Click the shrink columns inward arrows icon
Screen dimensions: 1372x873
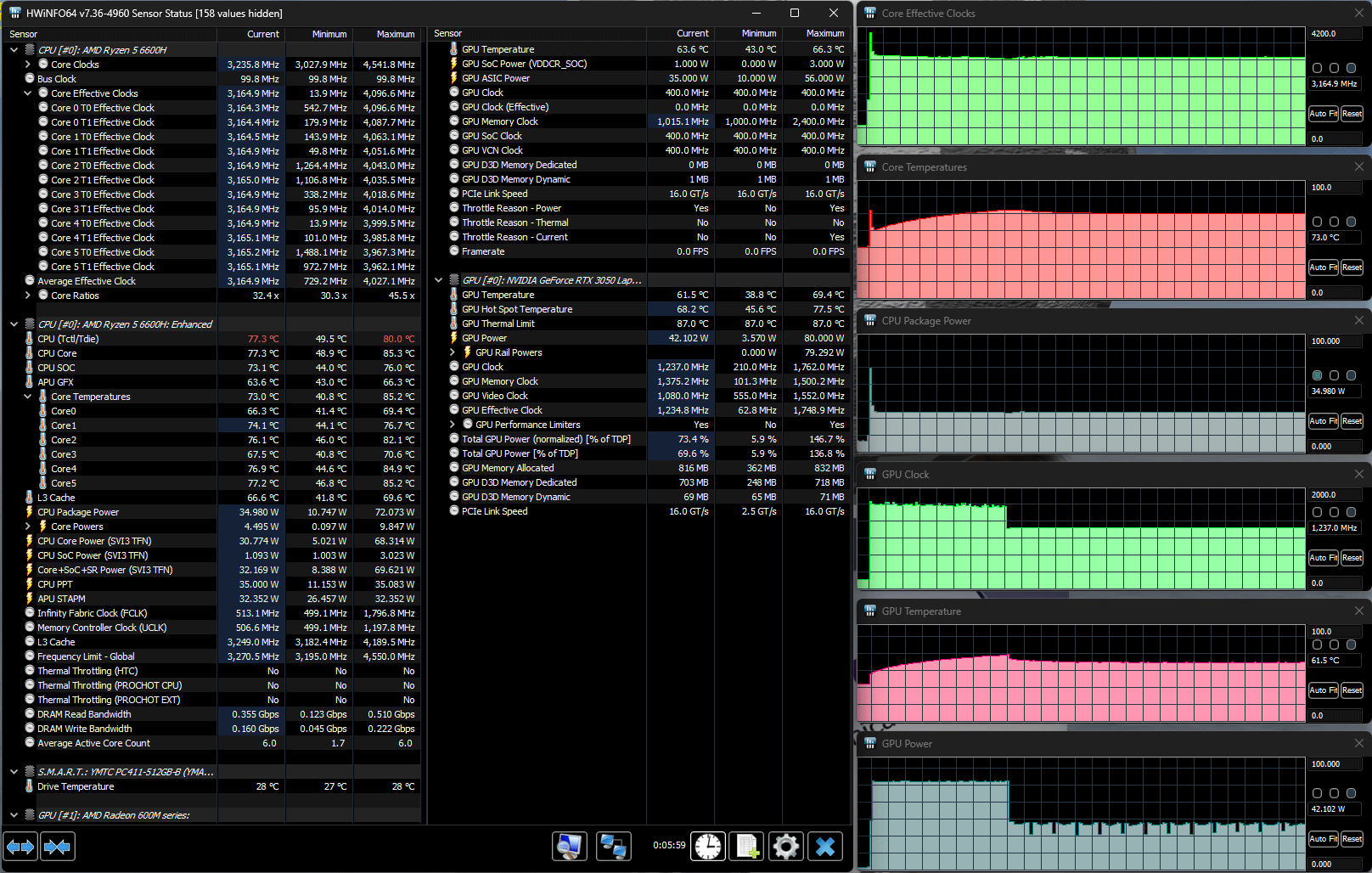point(58,847)
